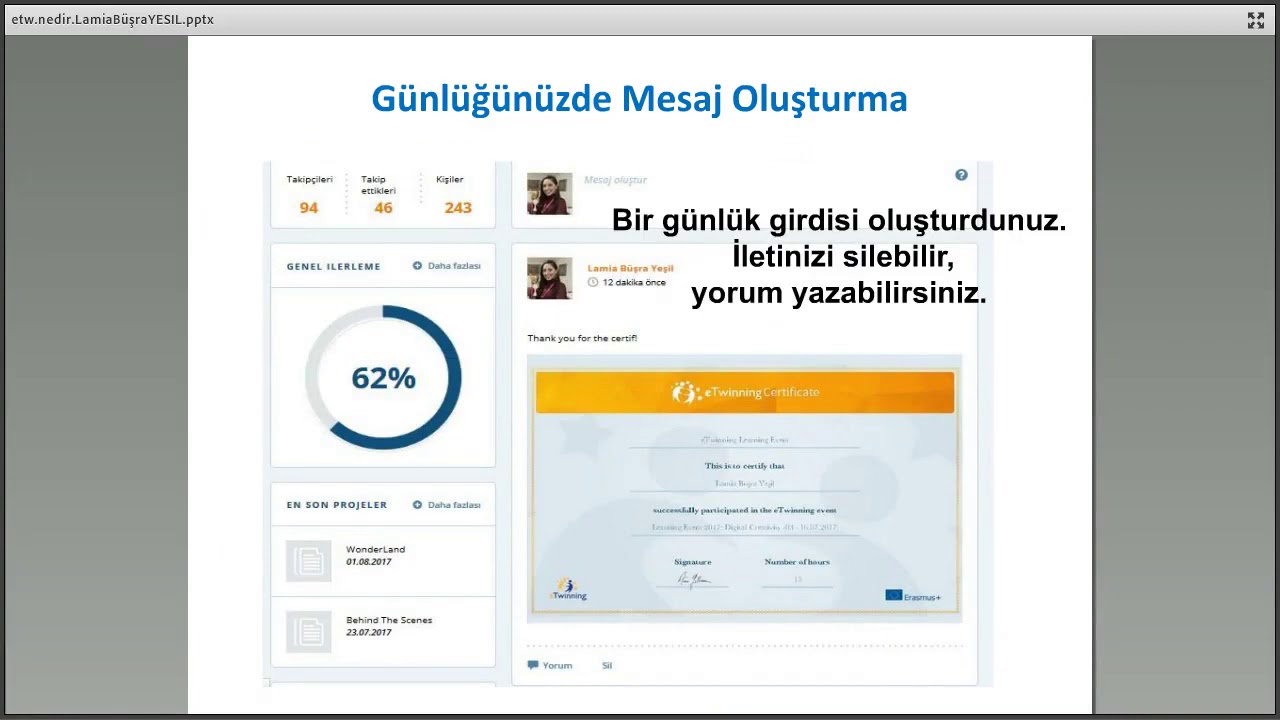
Task: Open Takipçileri count 94
Action: 308,208
